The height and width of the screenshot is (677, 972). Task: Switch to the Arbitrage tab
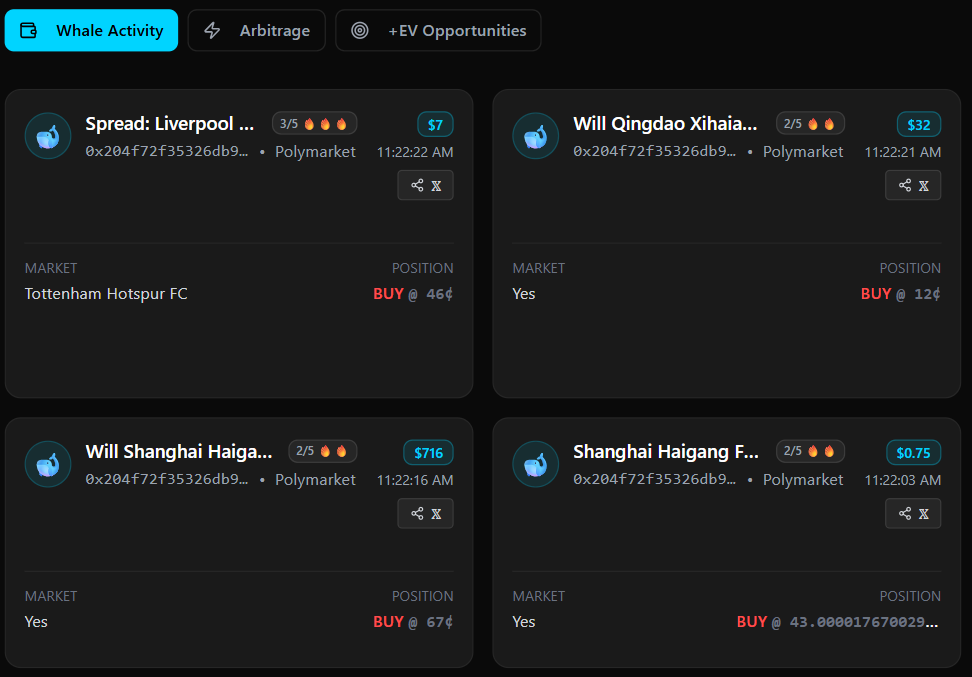click(256, 30)
